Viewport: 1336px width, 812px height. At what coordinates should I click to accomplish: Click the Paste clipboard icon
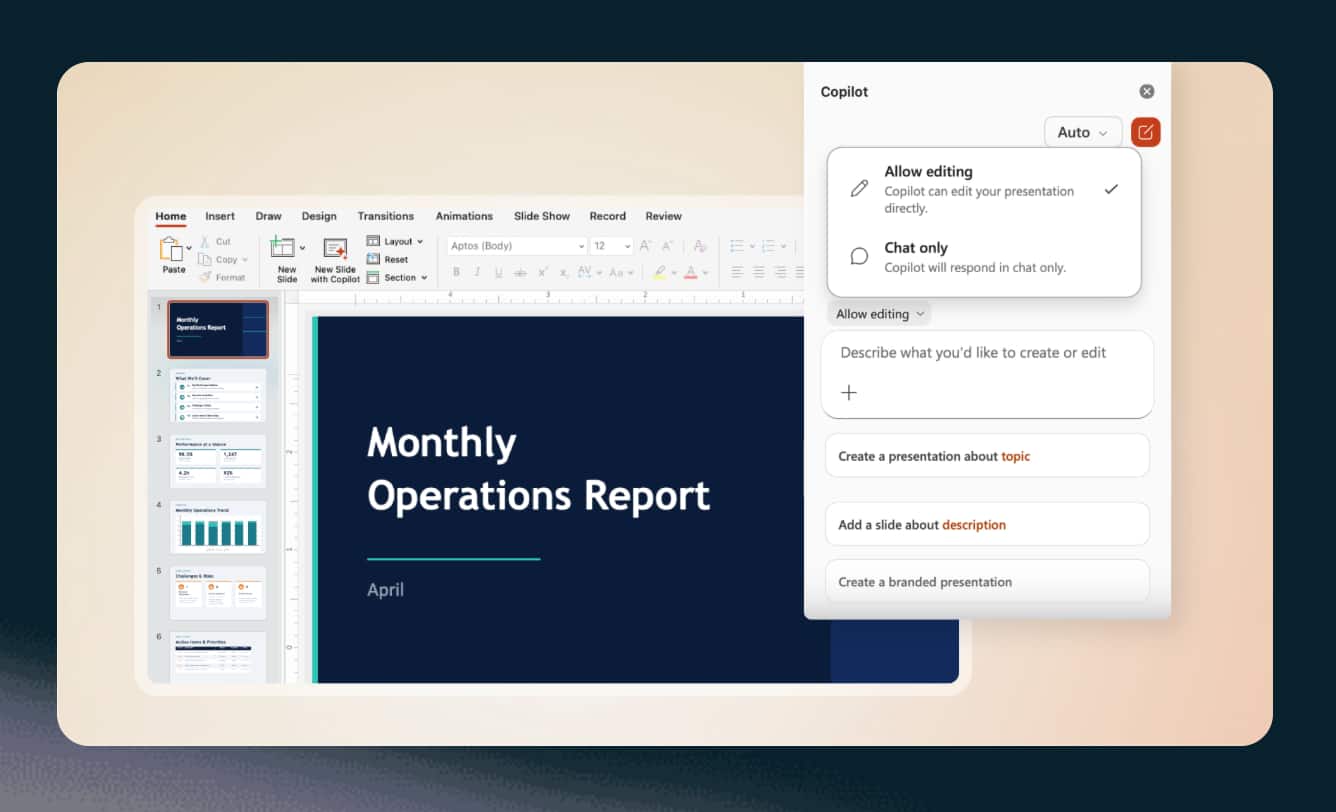(171, 248)
